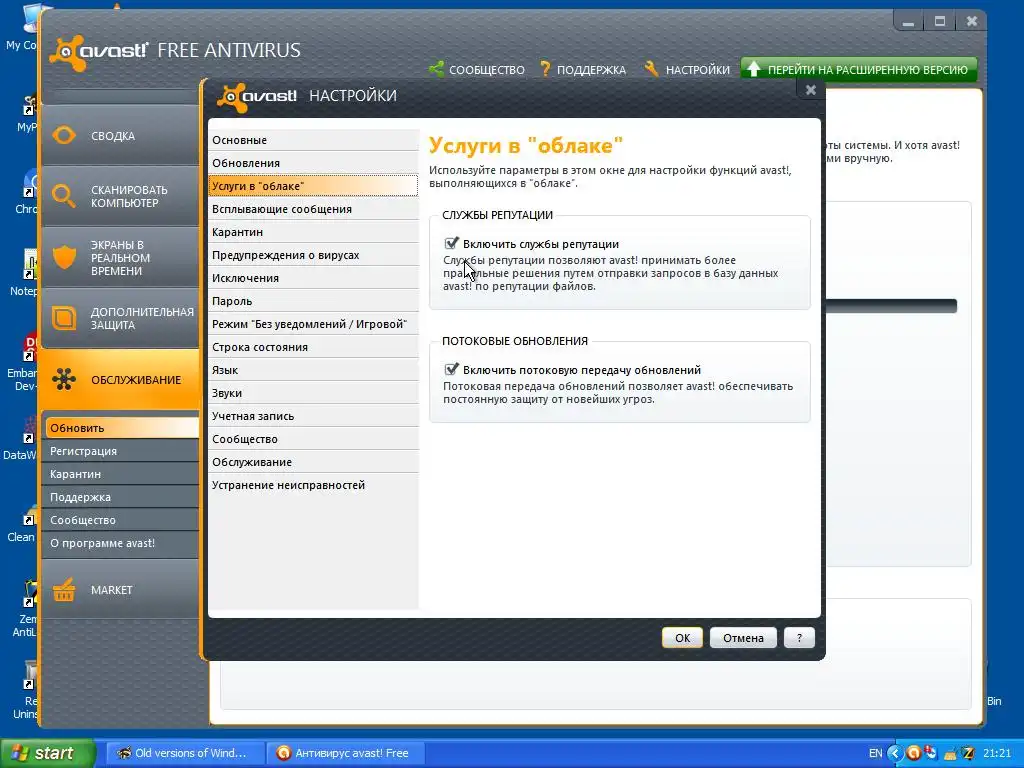Click the yellow Z tray icon

pyautogui.click(x=968, y=753)
